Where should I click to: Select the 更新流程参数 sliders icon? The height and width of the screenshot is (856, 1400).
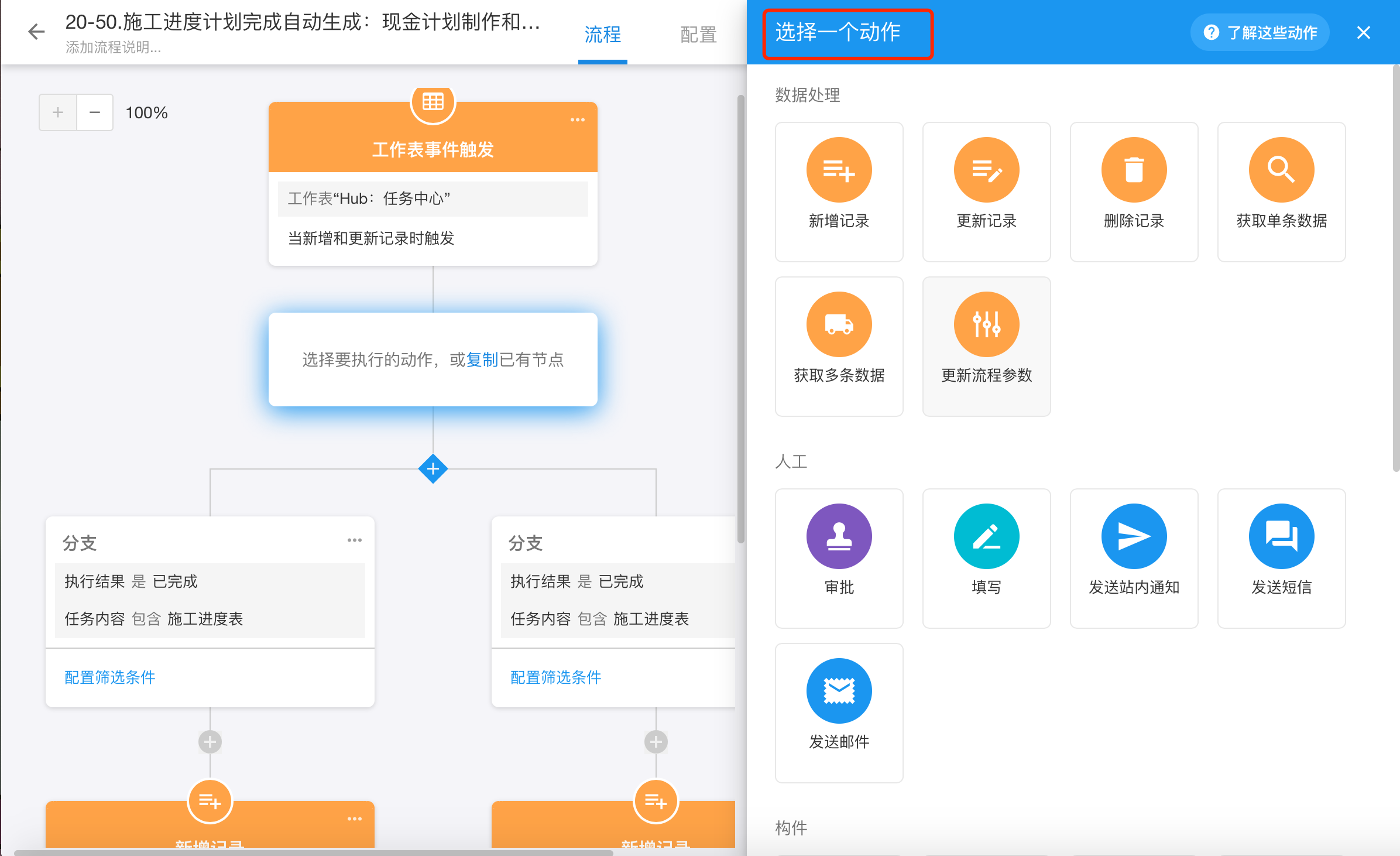[986, 324]
